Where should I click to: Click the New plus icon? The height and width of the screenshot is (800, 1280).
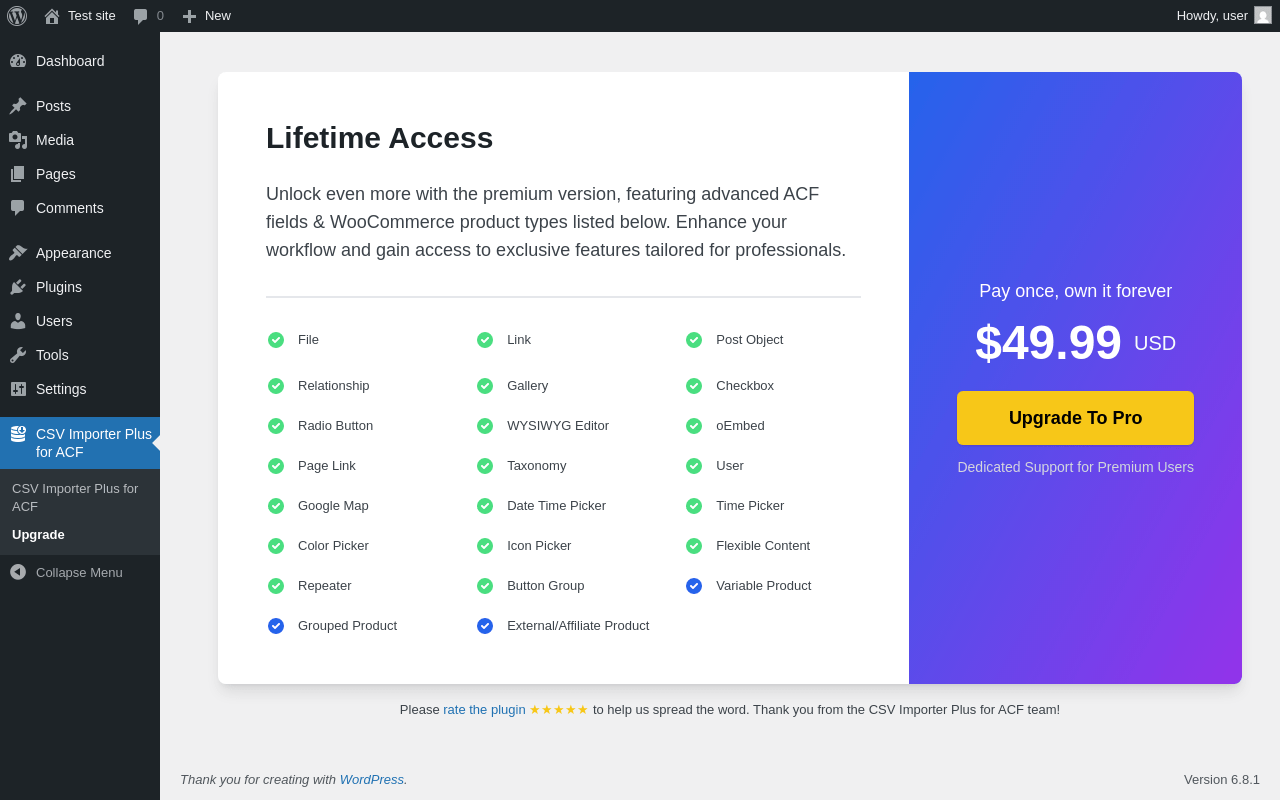click(x=189, y=16)
